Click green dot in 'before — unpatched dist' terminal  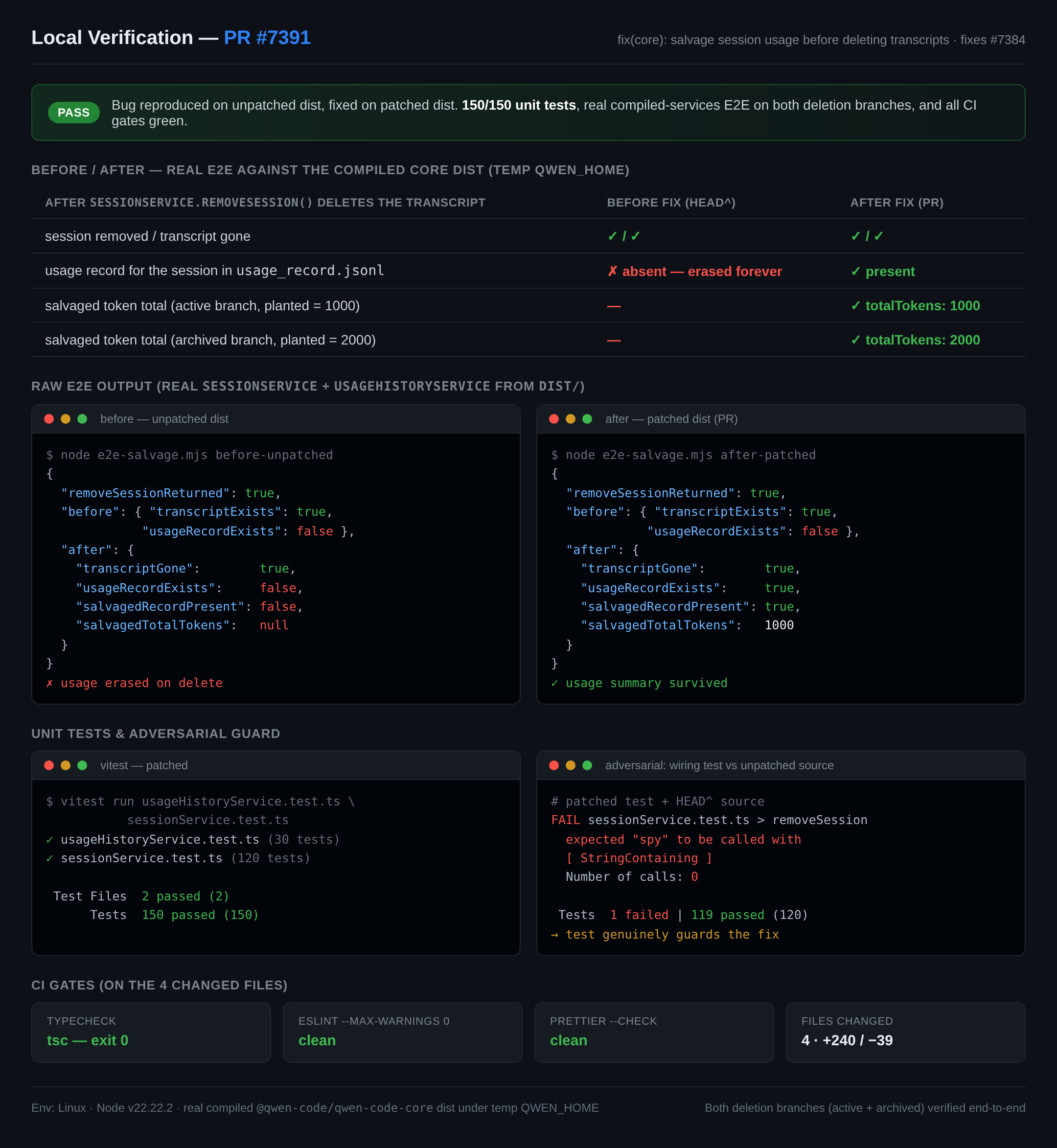(82, 419)
